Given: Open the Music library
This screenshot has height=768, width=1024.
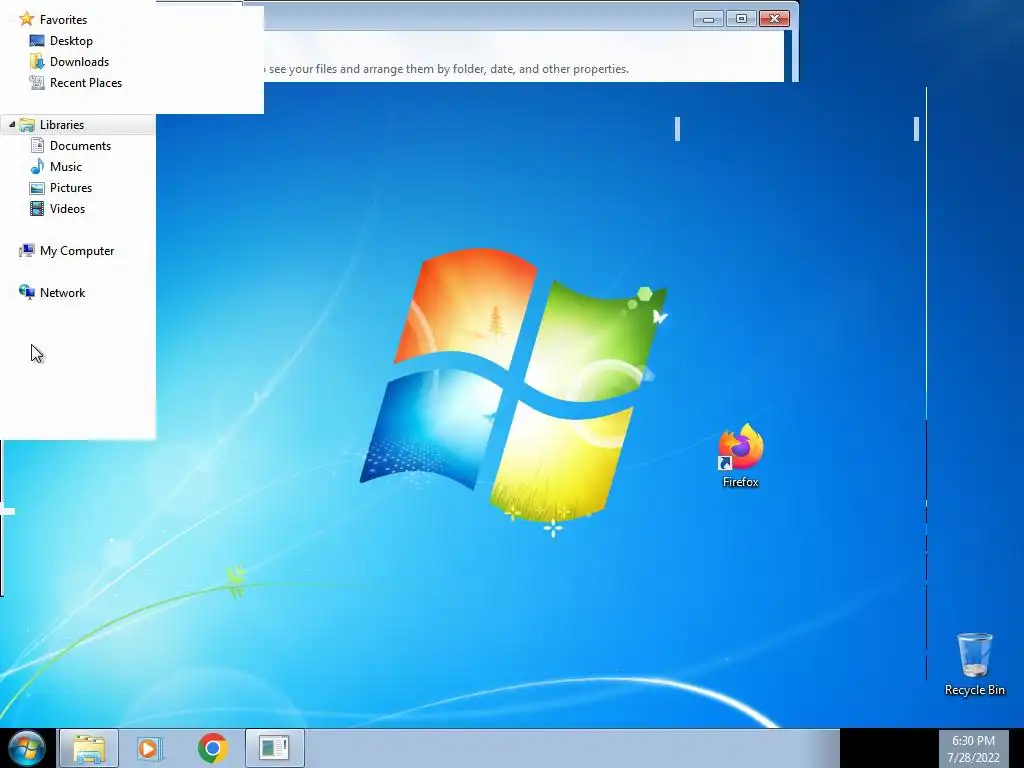Looking at the screenshot, I should pyautogui.click(x=66, y=167).
